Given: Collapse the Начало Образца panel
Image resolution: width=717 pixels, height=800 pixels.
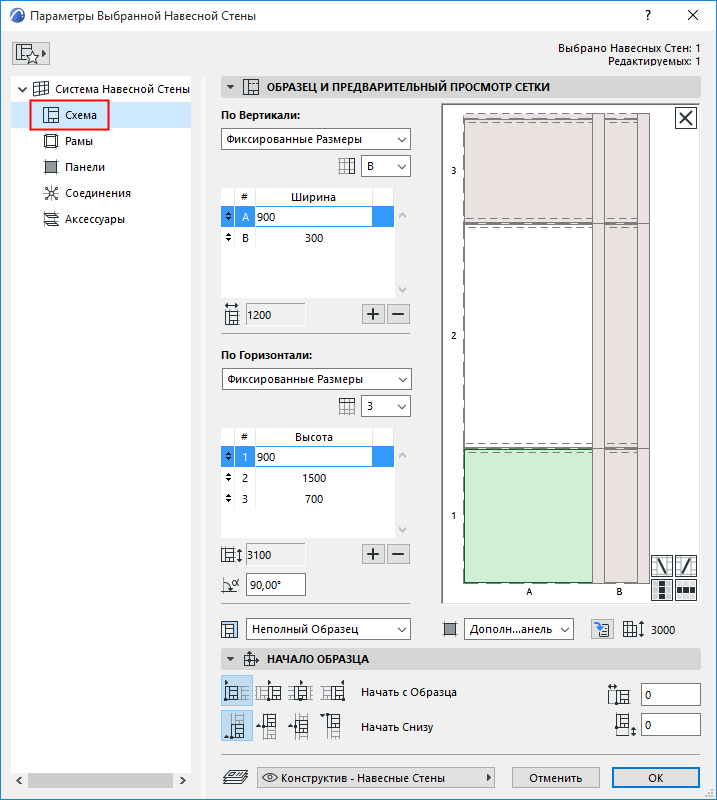Looking at the screenshot, I should point(230,659).
